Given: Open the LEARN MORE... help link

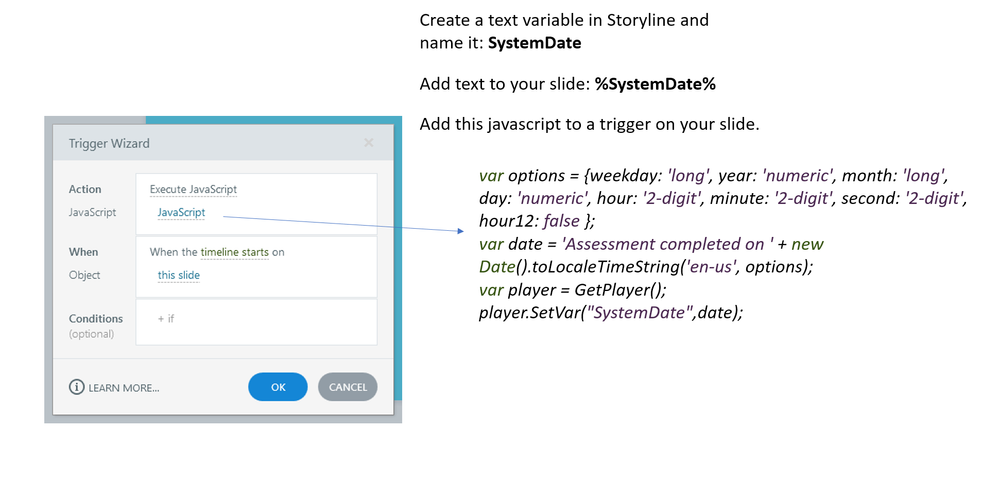Looking at the screenshot, I should (123, 387).
